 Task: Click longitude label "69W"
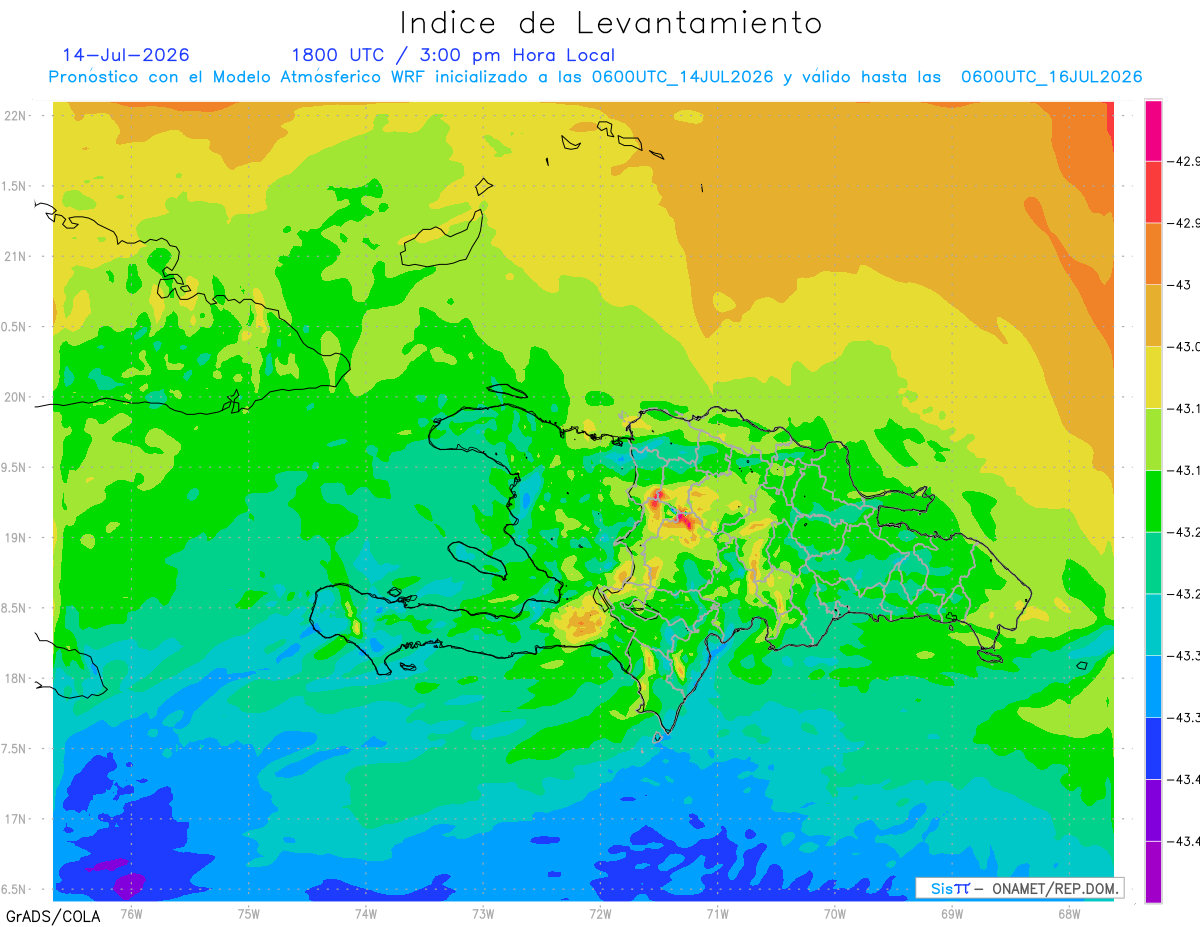click(952, 912)
